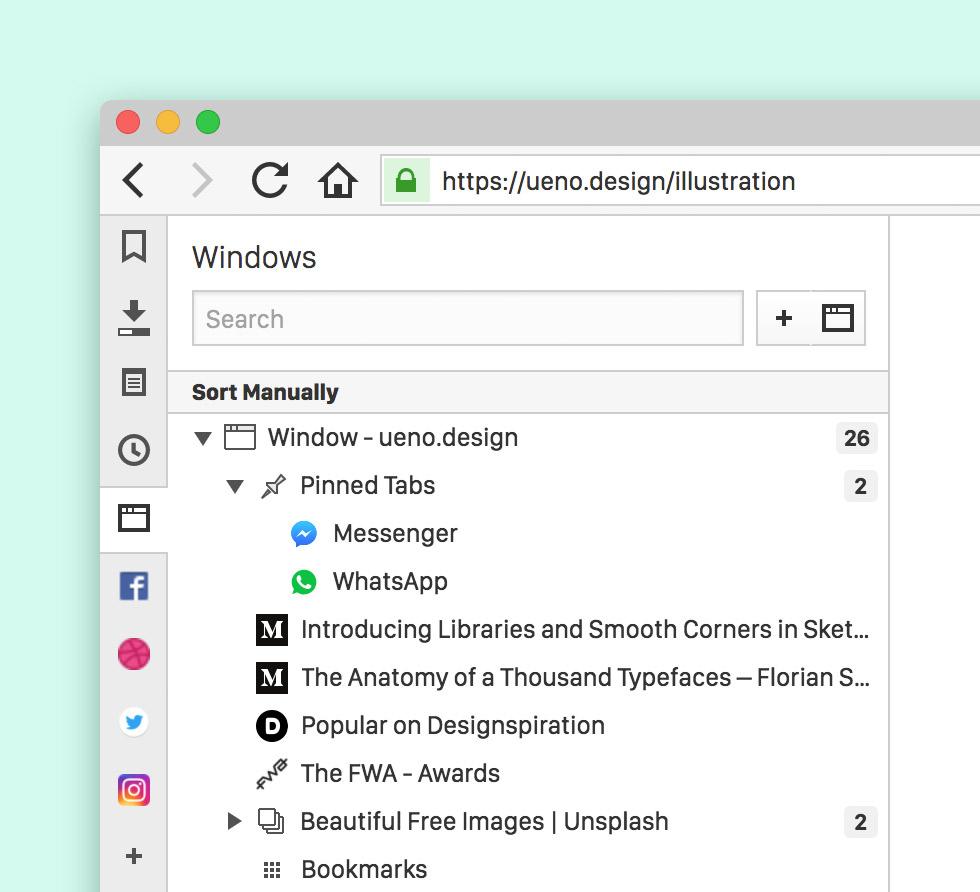
Task: Open the home page
Action: [x=338, y=180]
